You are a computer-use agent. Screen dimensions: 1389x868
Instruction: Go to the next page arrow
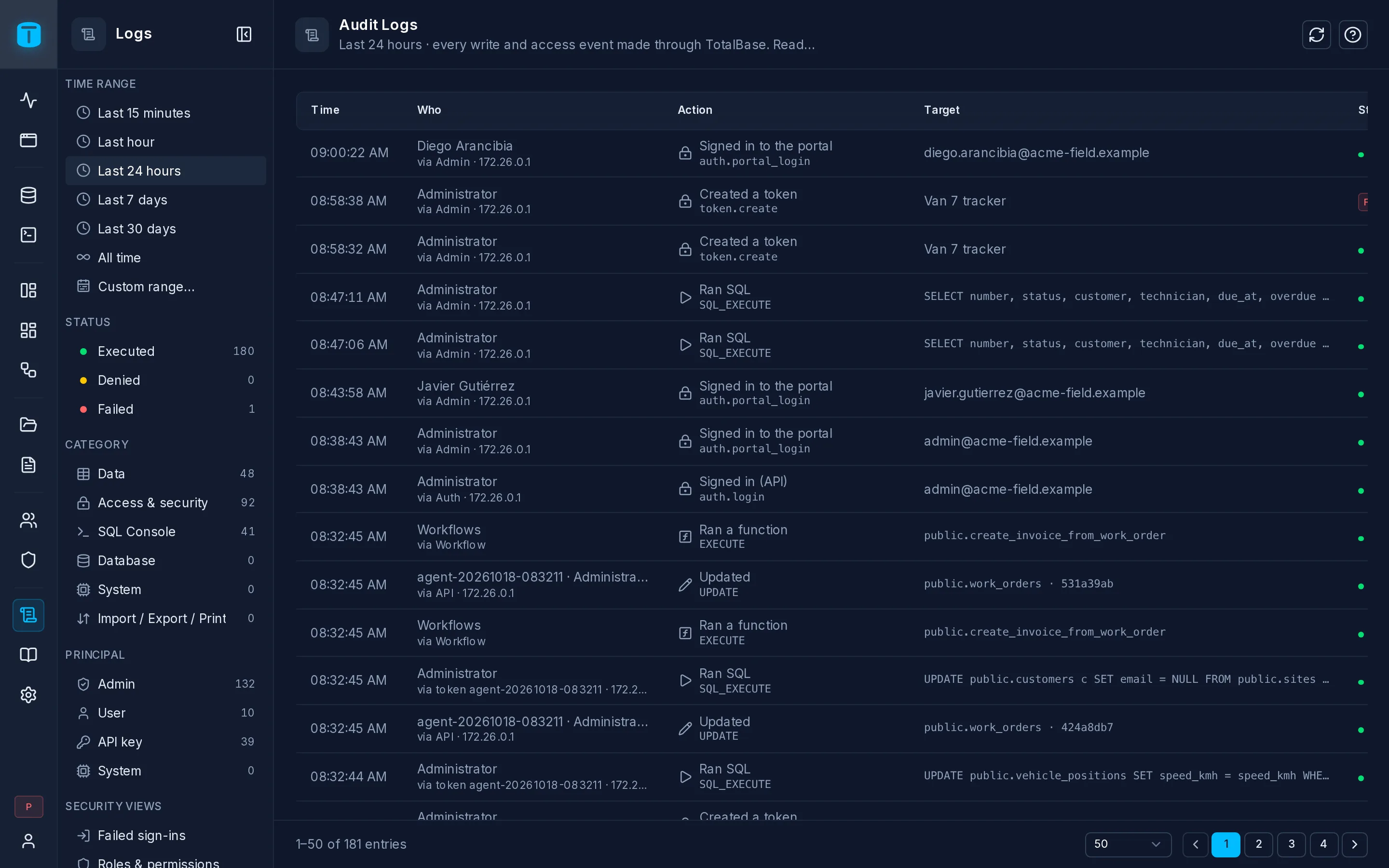coord(1355,844)
